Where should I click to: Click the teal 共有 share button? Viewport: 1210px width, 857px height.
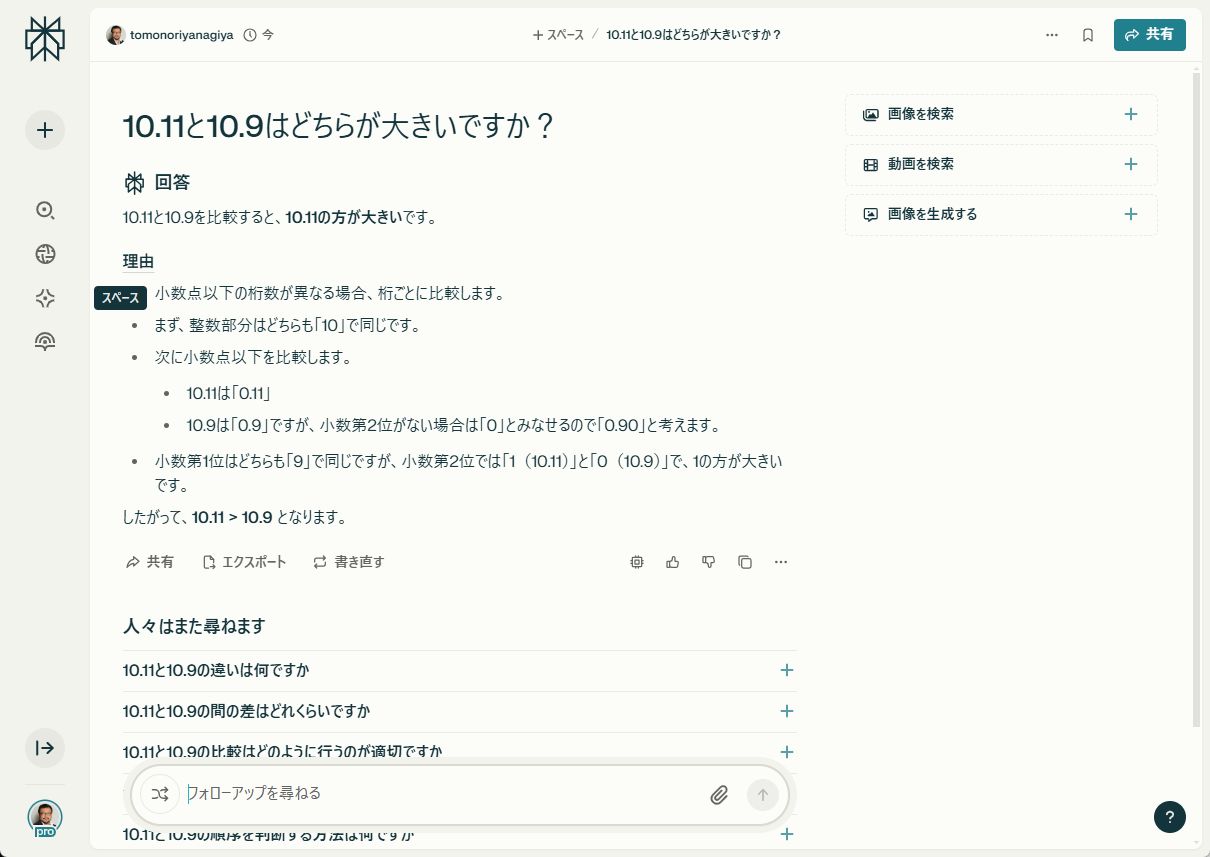coord(1149,34)
